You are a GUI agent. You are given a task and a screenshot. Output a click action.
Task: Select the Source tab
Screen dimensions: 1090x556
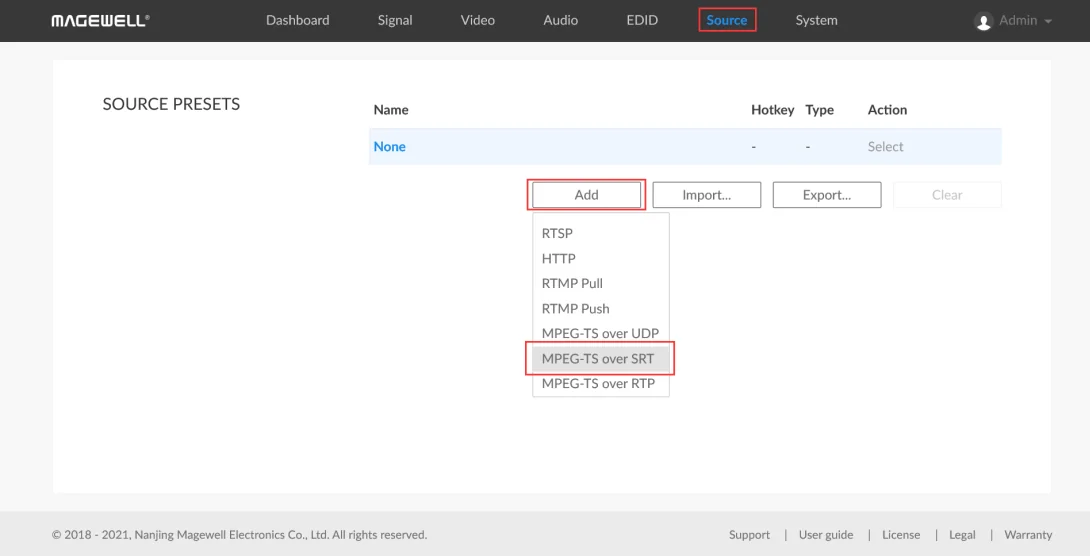[x=726, y=20]
